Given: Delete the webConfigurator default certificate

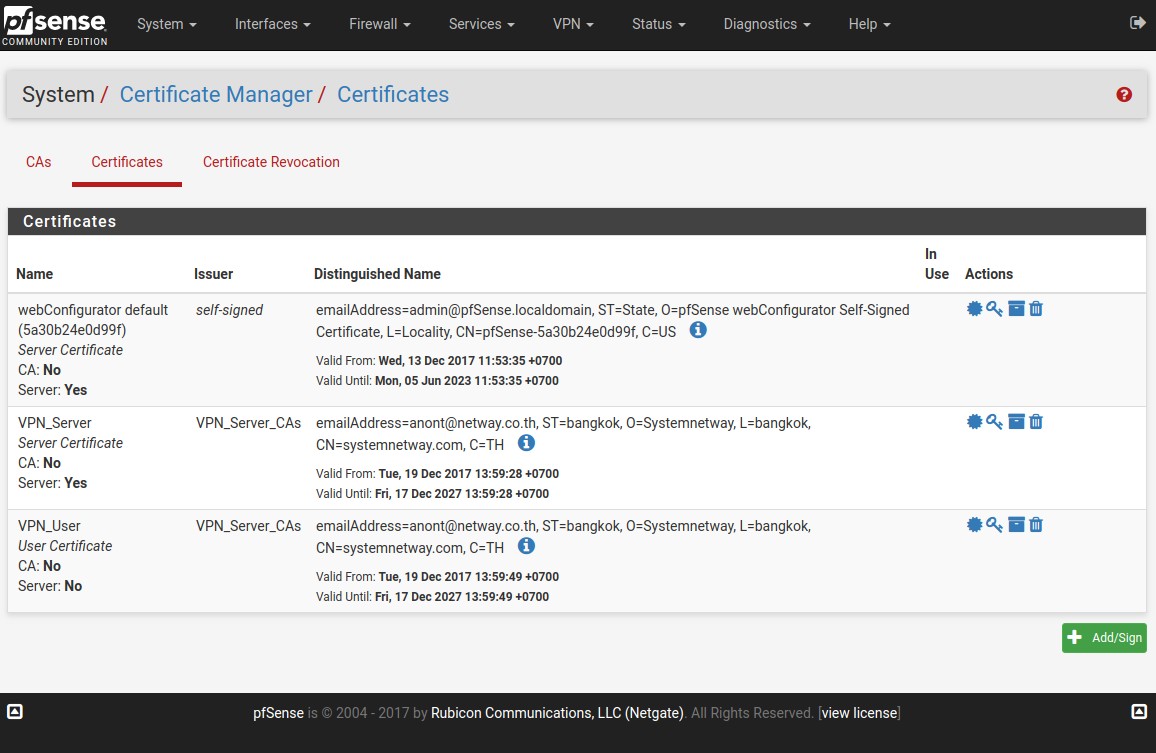Looking at the screenshot, I should coord(1036,309).
